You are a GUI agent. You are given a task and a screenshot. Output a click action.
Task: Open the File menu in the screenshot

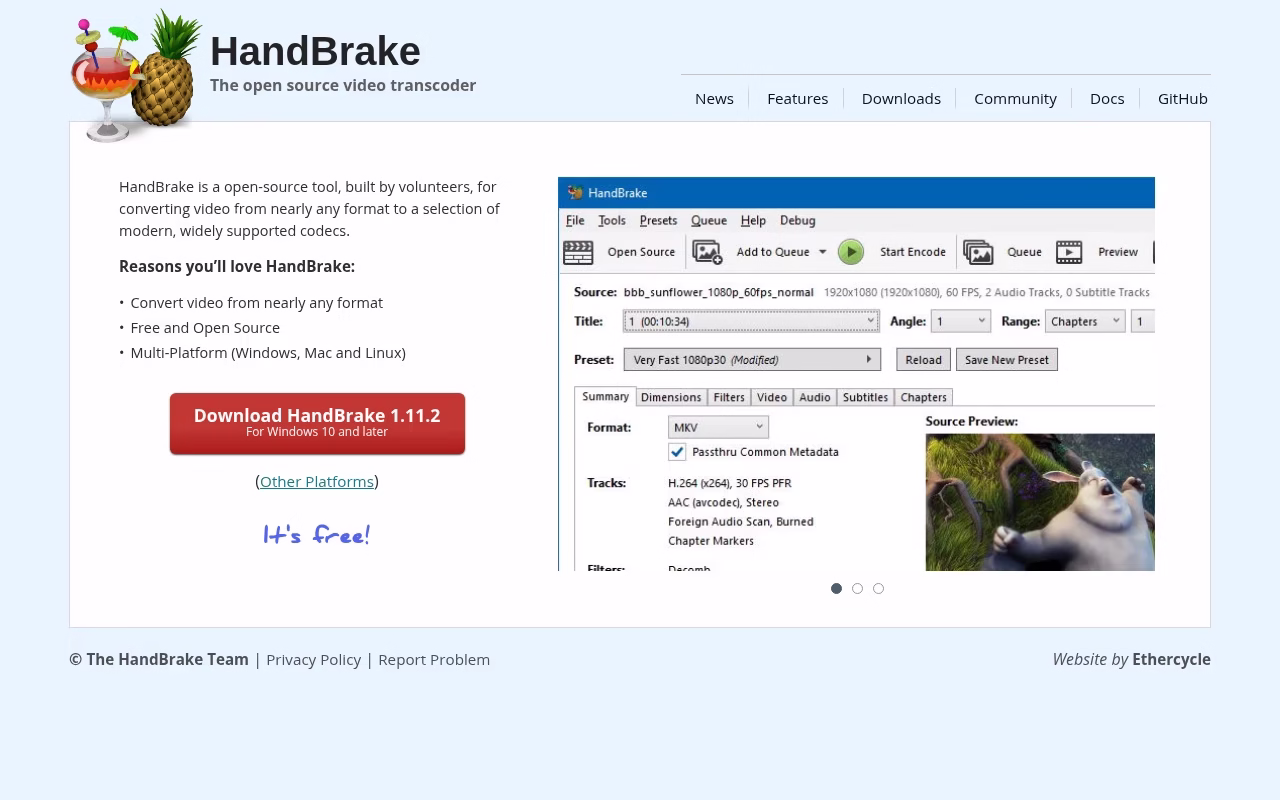[x=575, y=221]
